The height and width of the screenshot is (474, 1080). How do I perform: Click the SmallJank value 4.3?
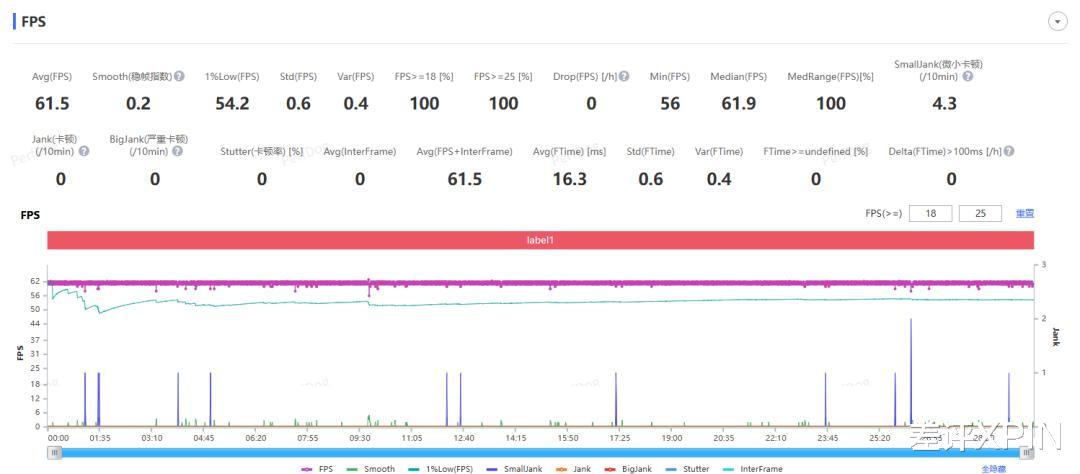pos(943,103)
